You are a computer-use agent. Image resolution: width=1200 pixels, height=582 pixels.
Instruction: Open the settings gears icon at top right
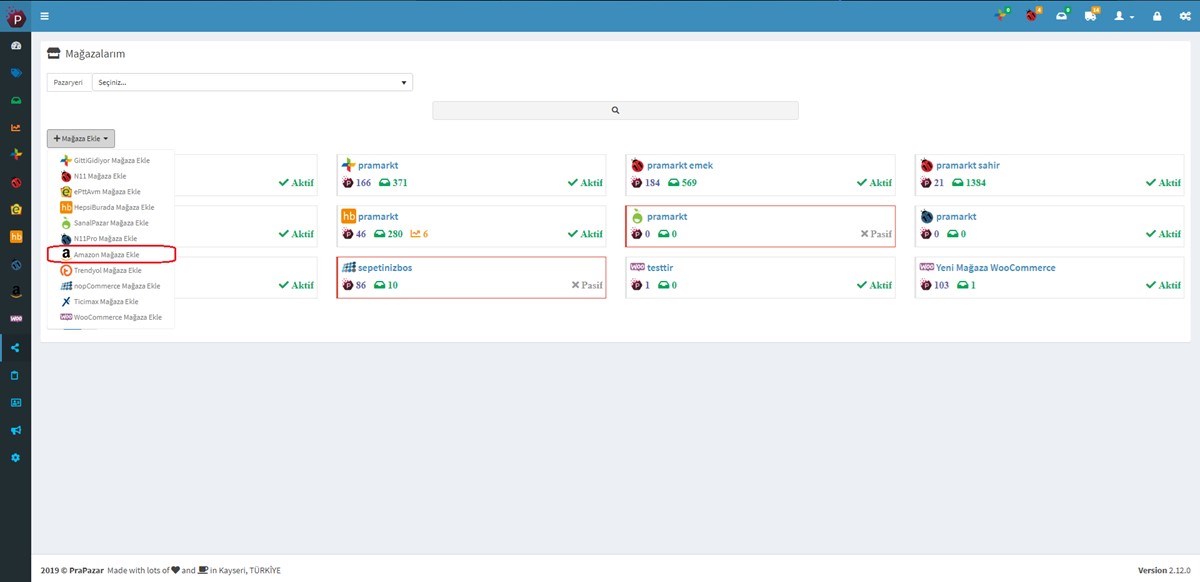[1185, 16]
